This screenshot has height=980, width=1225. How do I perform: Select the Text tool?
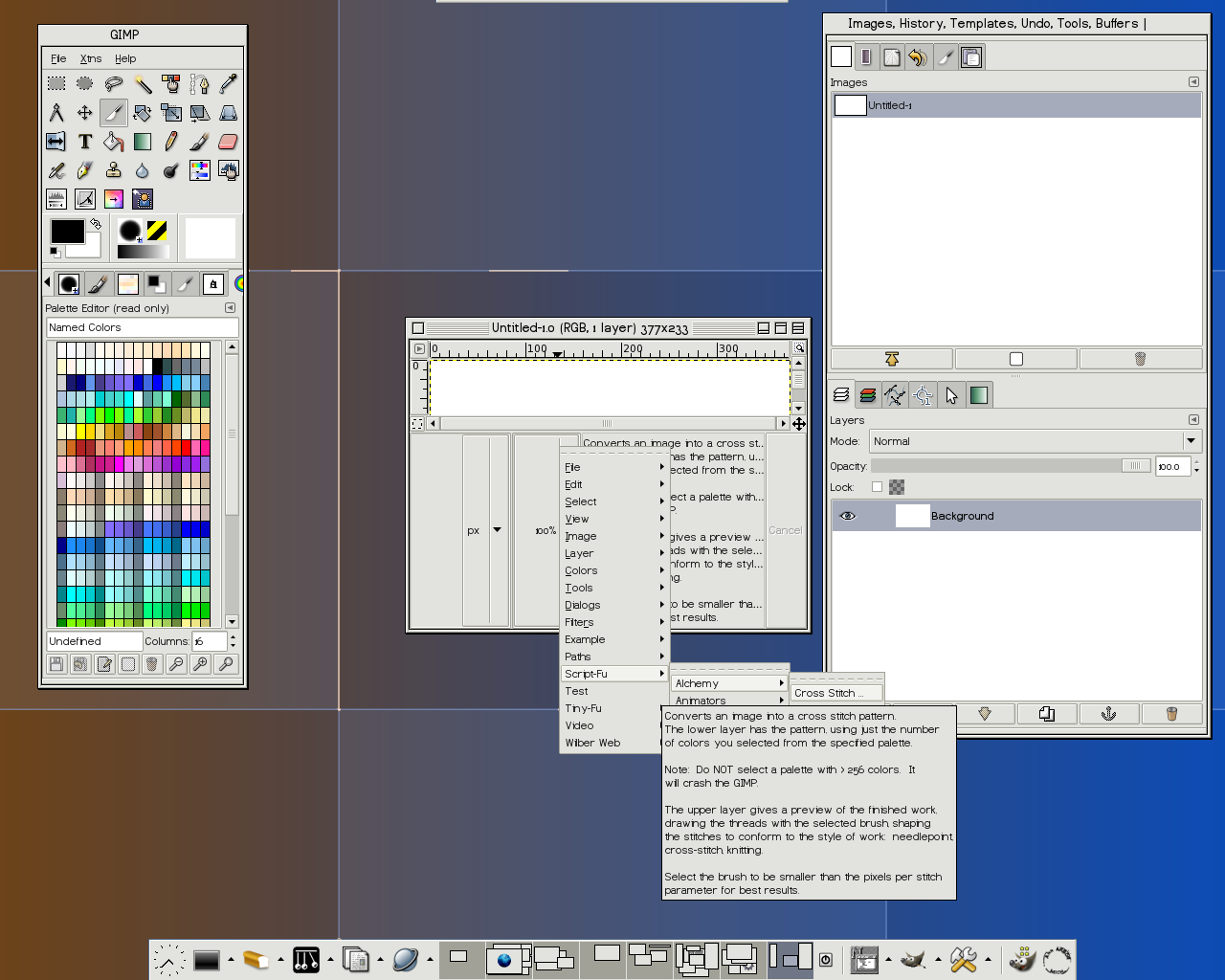click(85, 142)
